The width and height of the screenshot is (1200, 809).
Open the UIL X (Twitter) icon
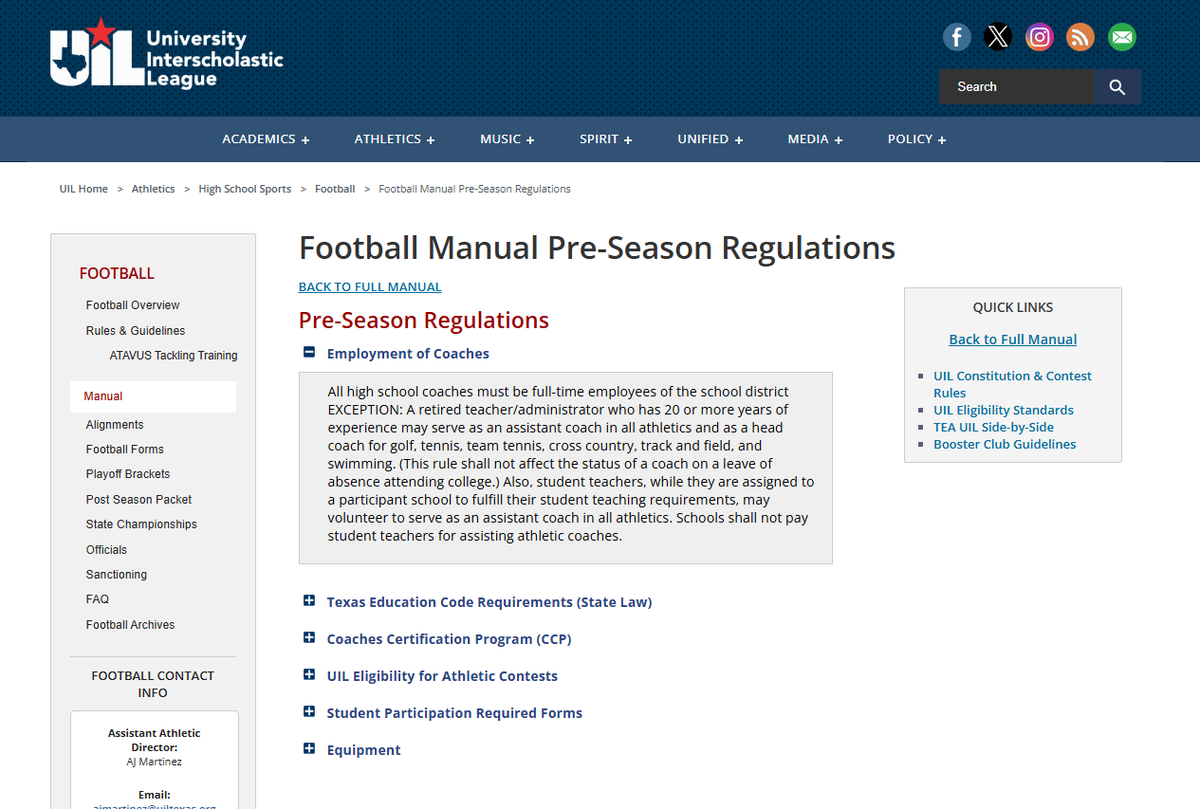pos(998,38)
